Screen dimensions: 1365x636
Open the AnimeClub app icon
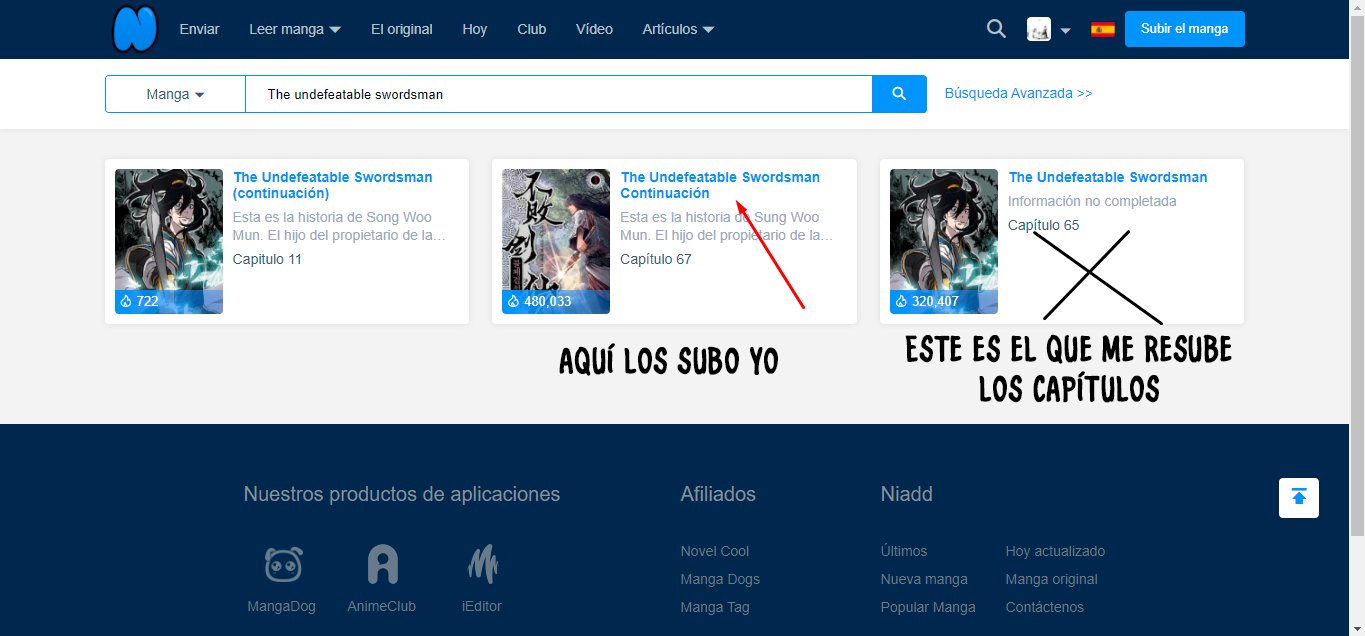pos(381,565)
